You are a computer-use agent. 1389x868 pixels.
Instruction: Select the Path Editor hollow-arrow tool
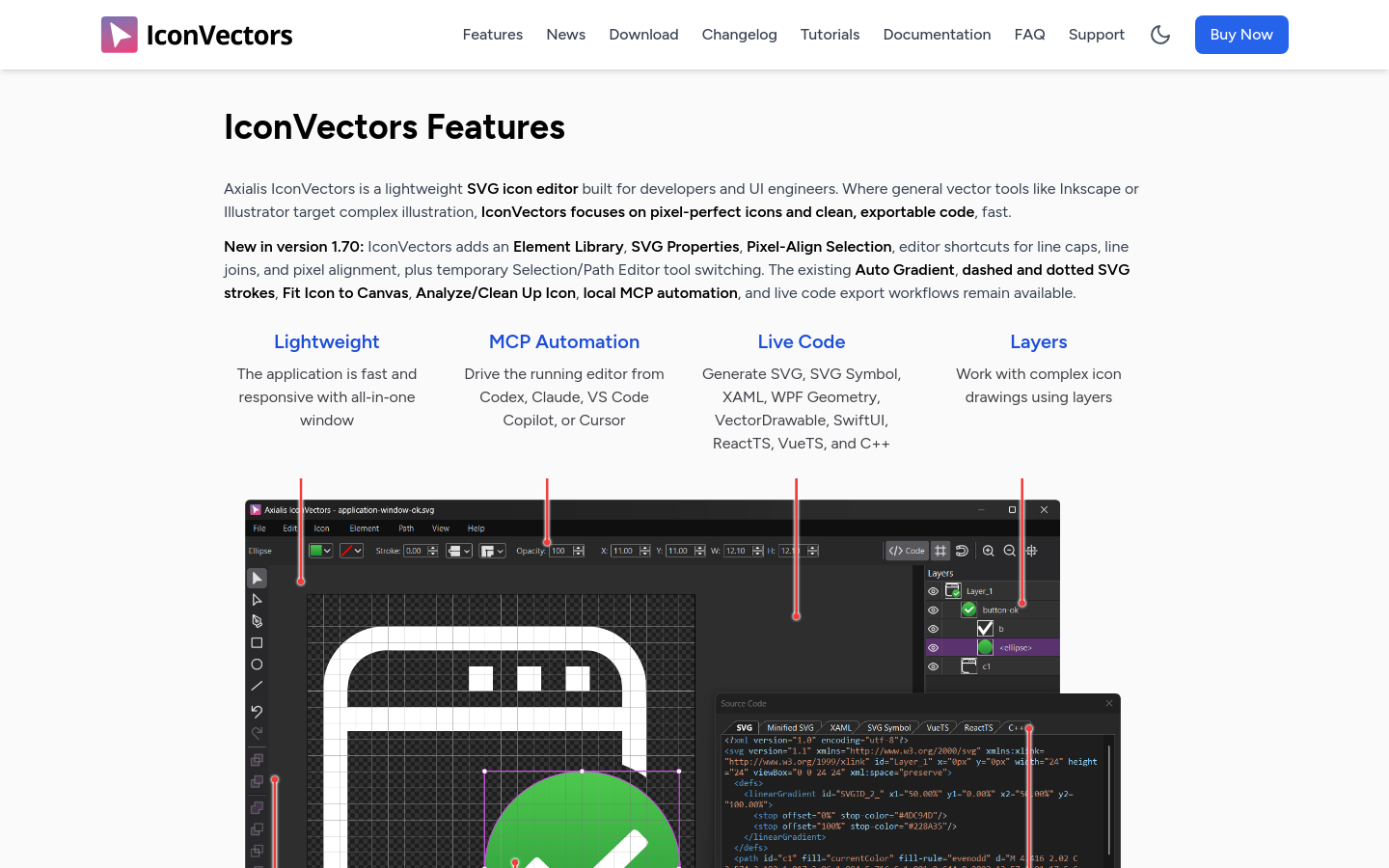[x=257, y=600]
